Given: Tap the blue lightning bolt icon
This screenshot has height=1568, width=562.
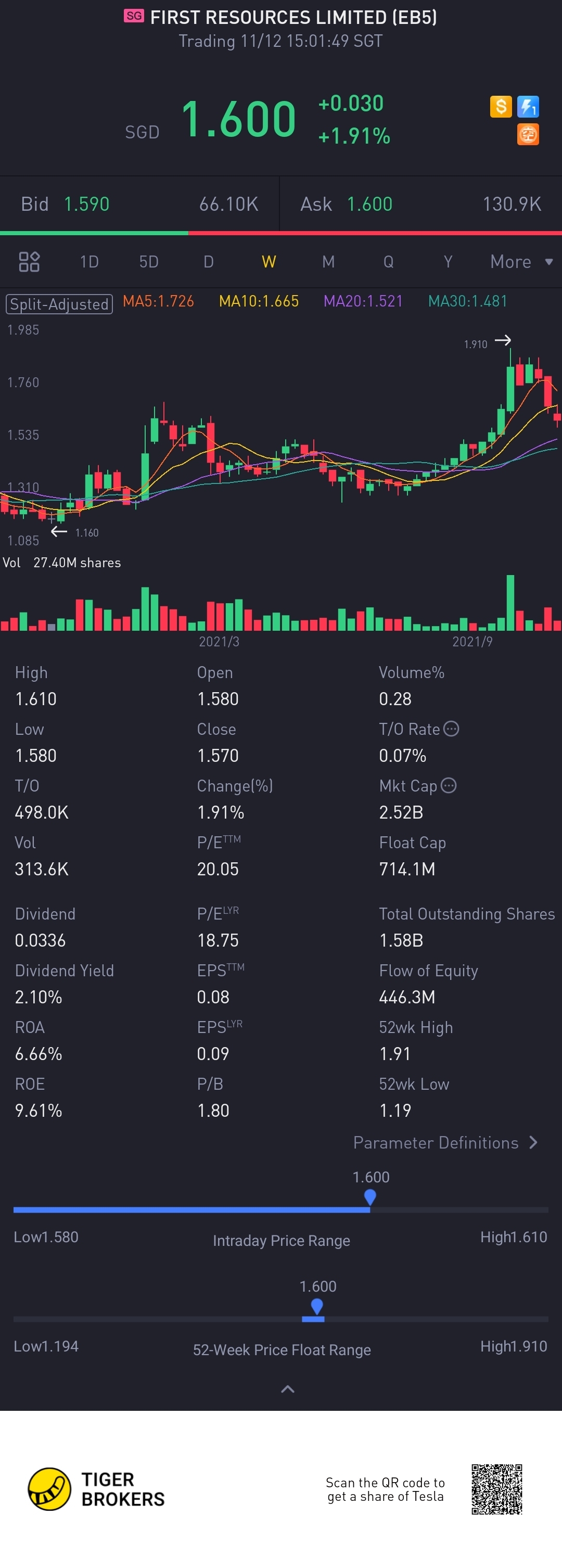Looking at the screenshot, I should (527, 107).
